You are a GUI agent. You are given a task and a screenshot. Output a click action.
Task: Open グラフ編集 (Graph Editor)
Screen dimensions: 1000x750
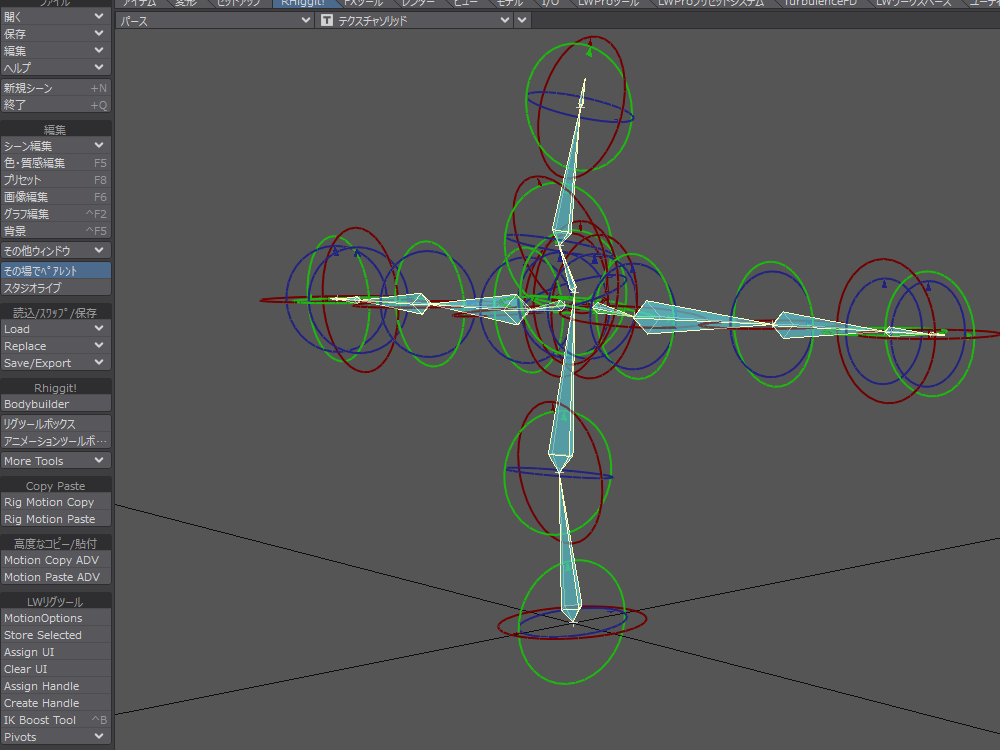[x=55, y=214]
